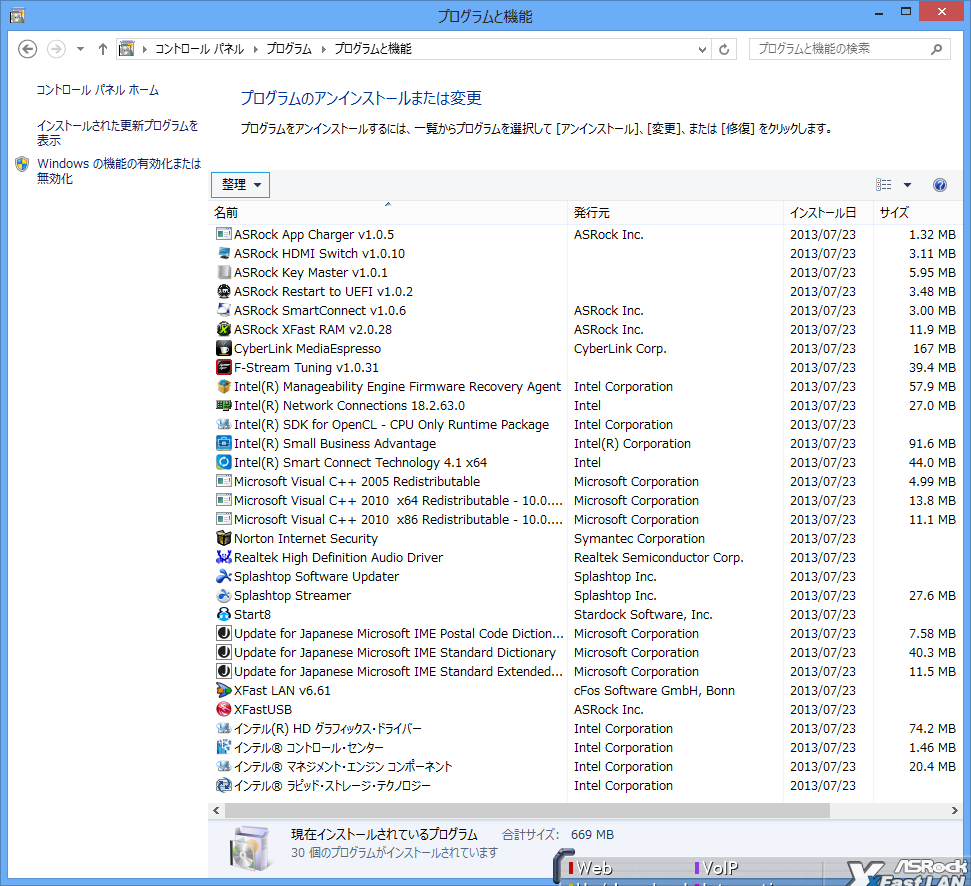Expand chevron after プログラム breadcrumb
The height and width of the screenshot is (886, 971).
click(x=323, y=50)
